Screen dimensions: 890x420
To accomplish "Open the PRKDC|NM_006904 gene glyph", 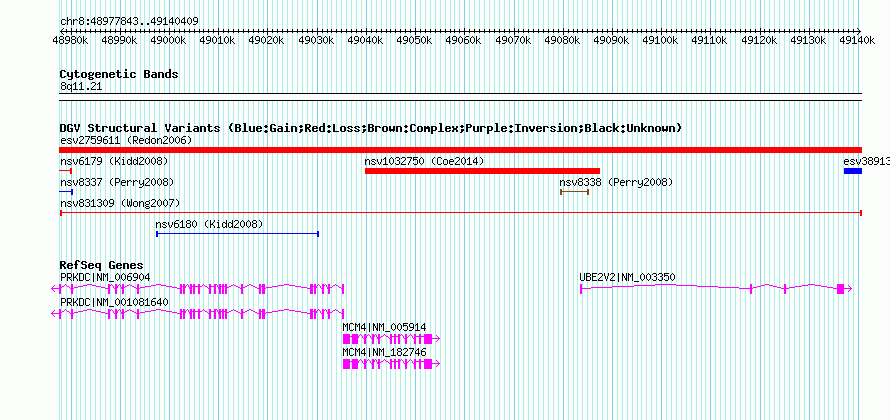I will coord(198,289).
